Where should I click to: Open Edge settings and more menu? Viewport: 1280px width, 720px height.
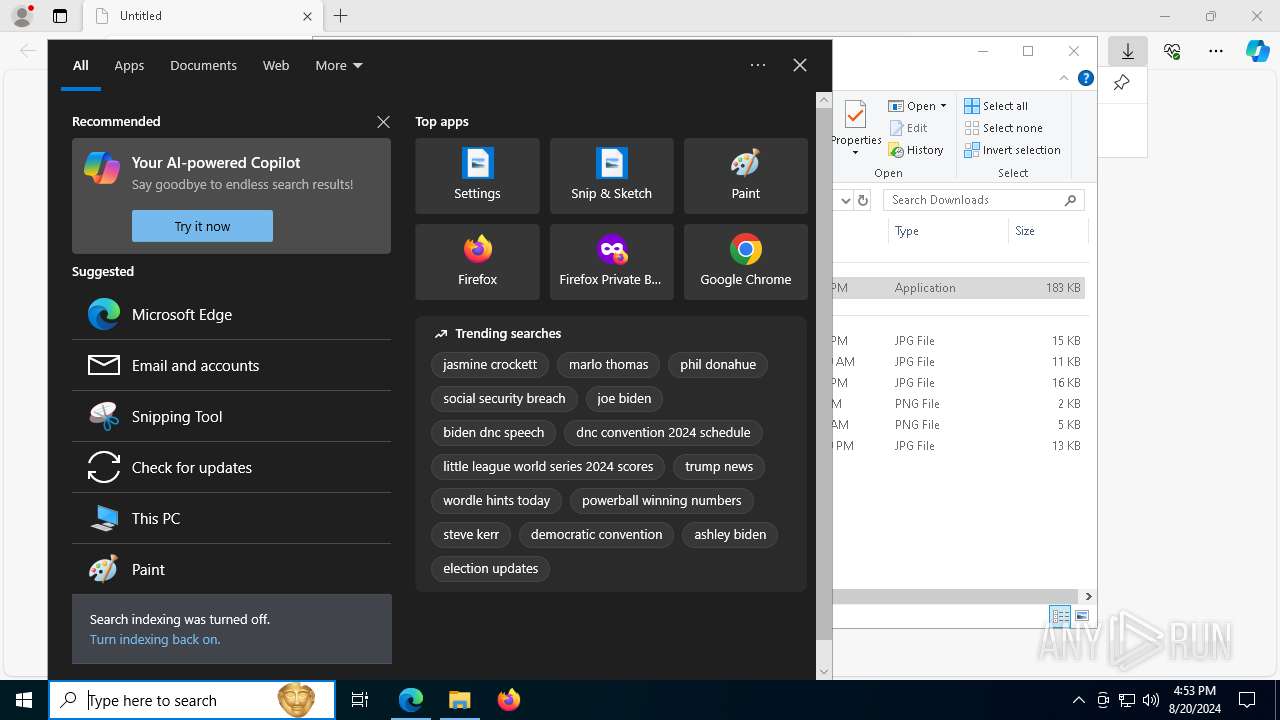[x=1216, y=51]
